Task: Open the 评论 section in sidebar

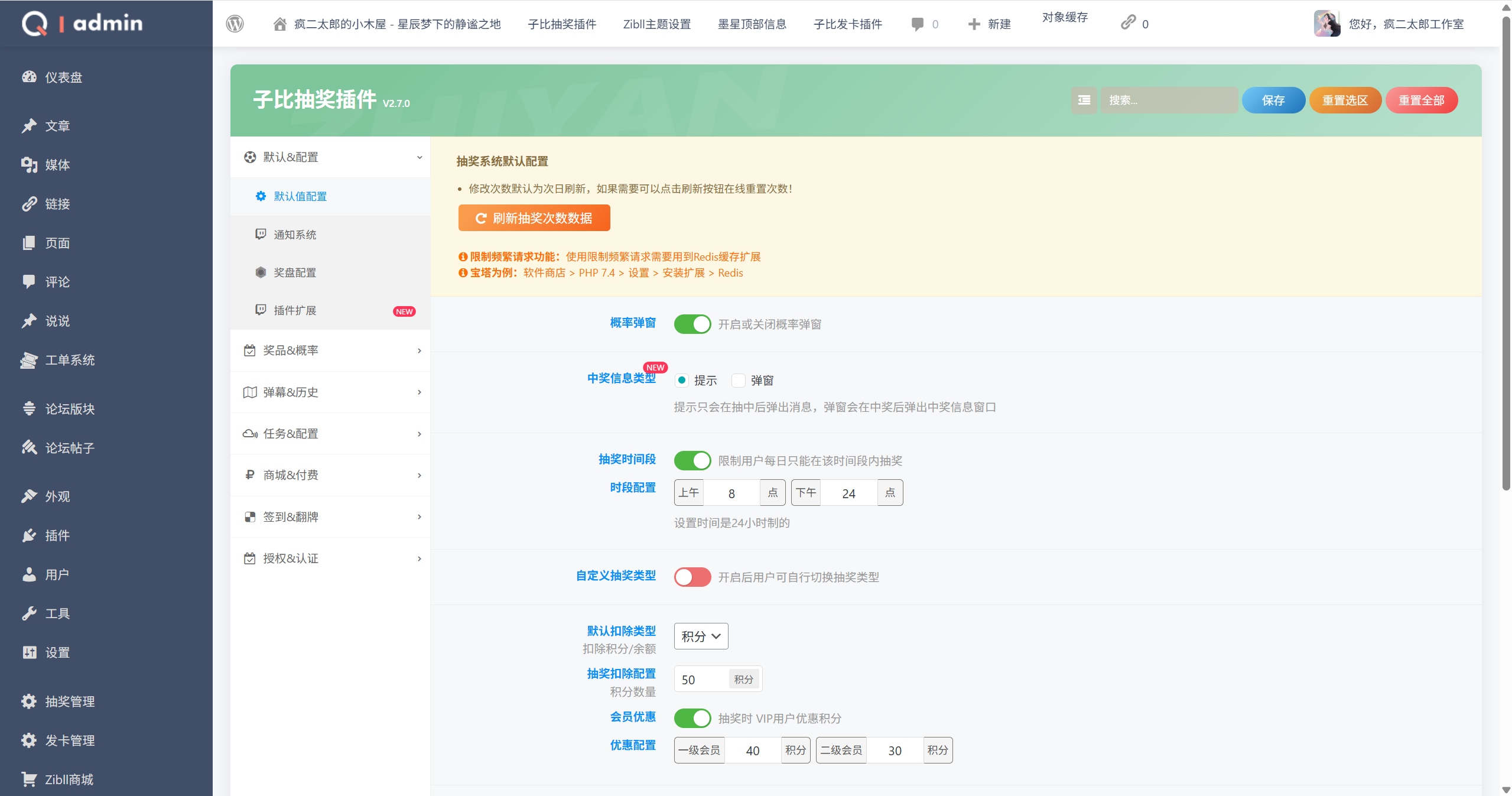Action: (57, 282)
